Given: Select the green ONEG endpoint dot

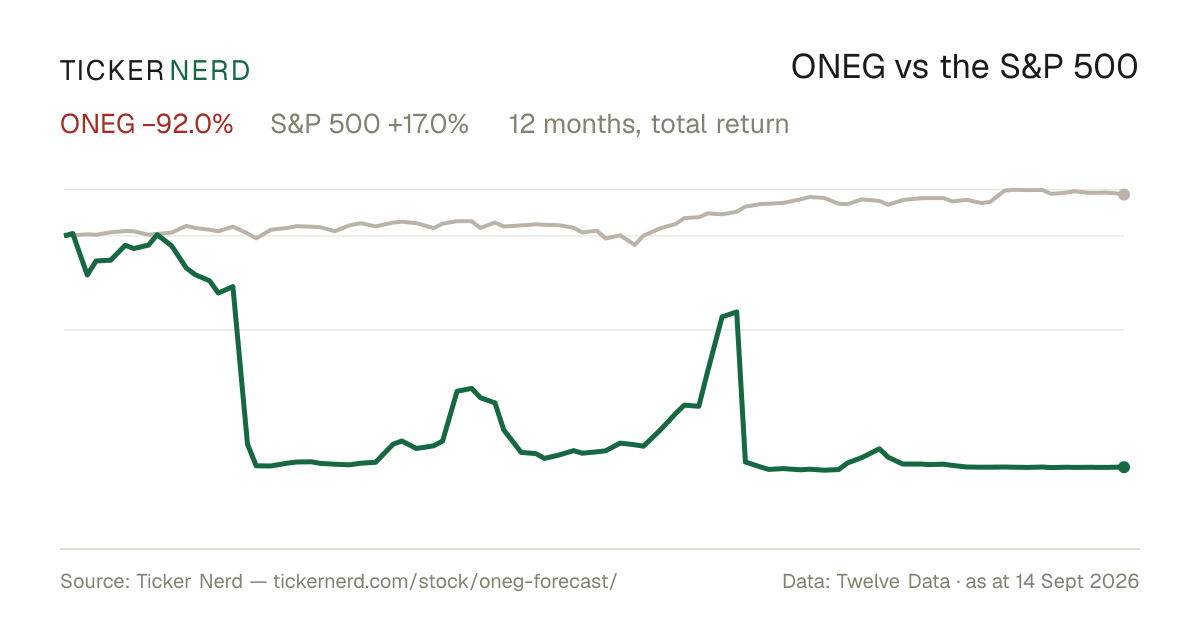Looking at the screenshot, I should tap(1124, 467).
